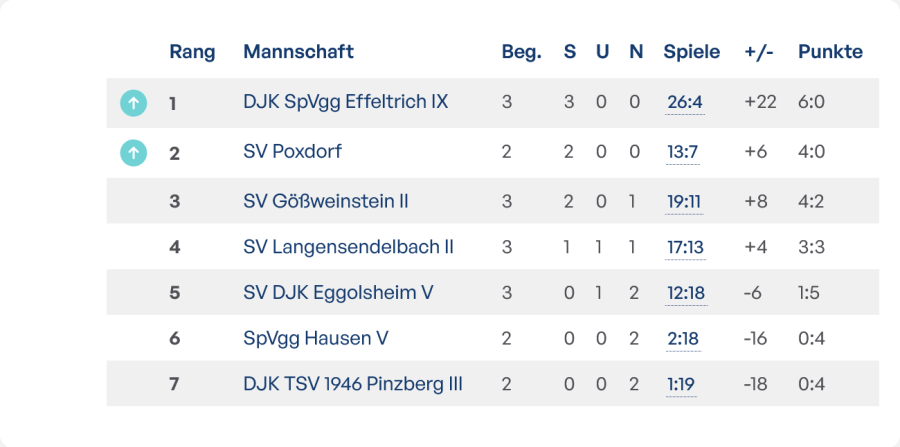This screenshot has width=900, height=447.
Task: Open SV Langensendelbach II team link
Action: click(x=348, y=246)
